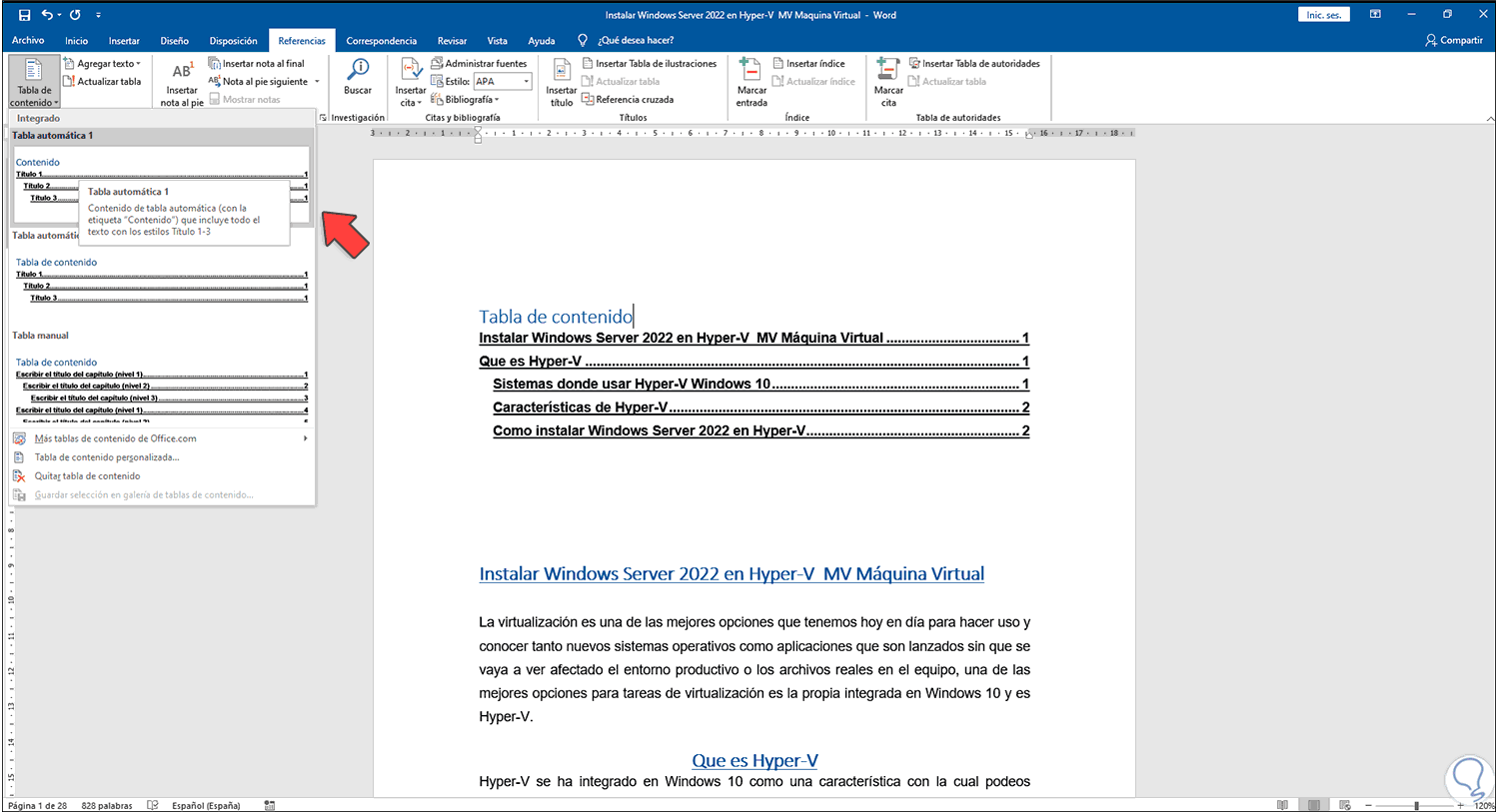The height and width of the screenshot is (812, 1499).
Task: Click the proofing check icon in the status bar
Action: click(x=153, y=805)
